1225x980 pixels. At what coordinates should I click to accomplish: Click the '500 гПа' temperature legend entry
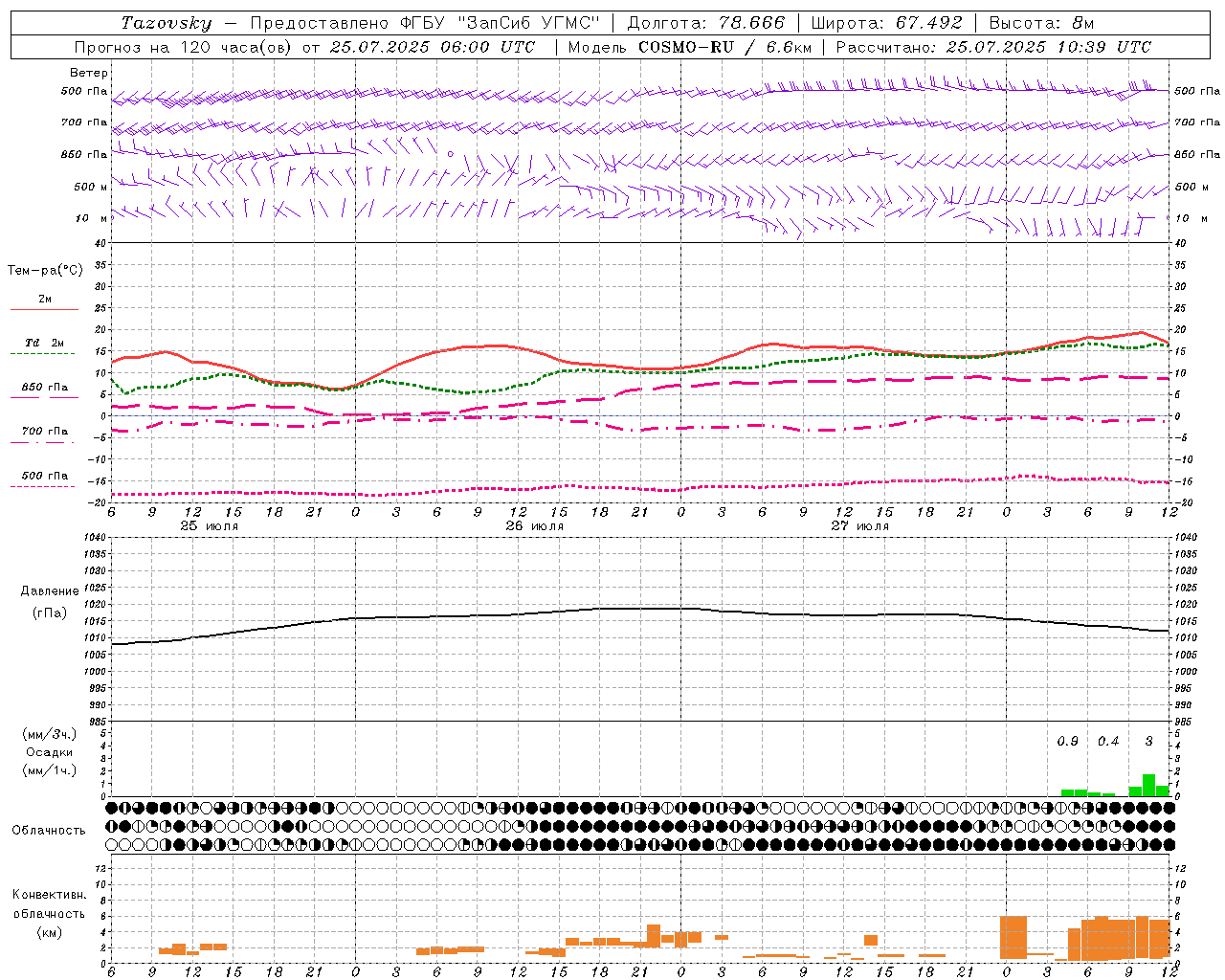pyautogui.click(x=44, y=476)
